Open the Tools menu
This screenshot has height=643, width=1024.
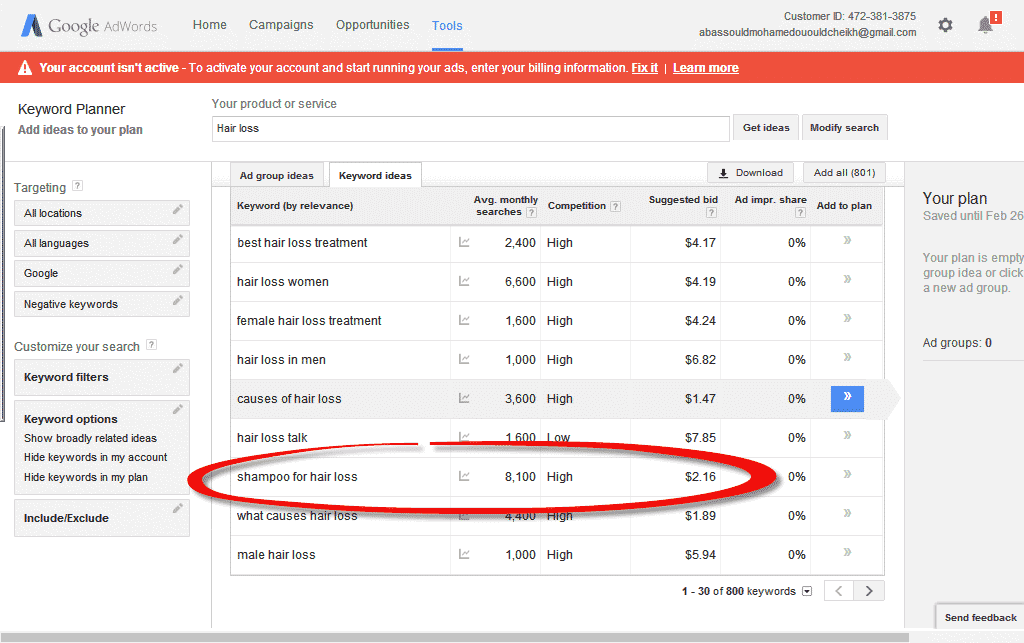[447, 25]
